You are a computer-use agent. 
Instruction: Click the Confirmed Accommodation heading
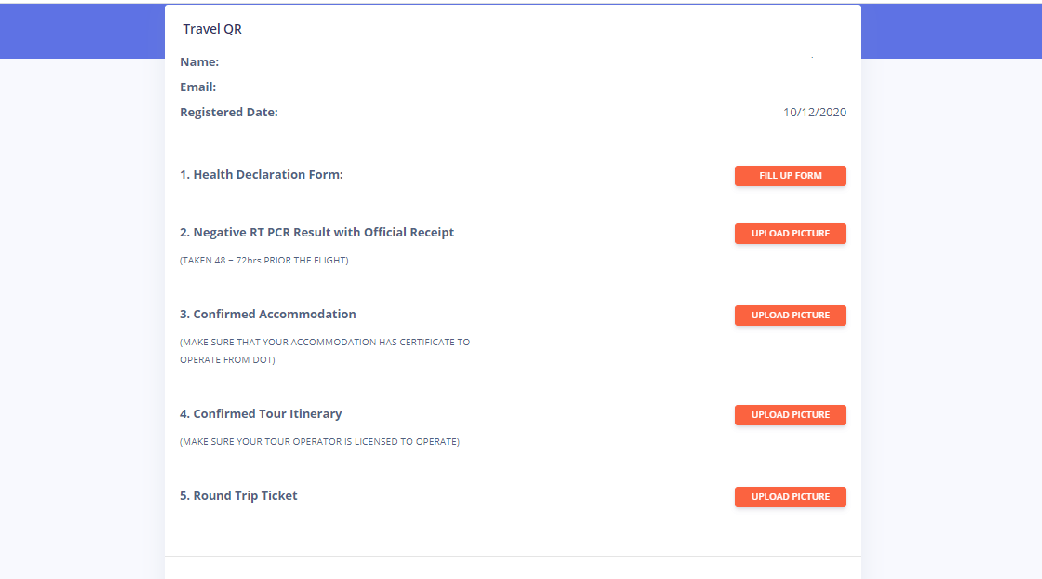(x=268, y=314)
